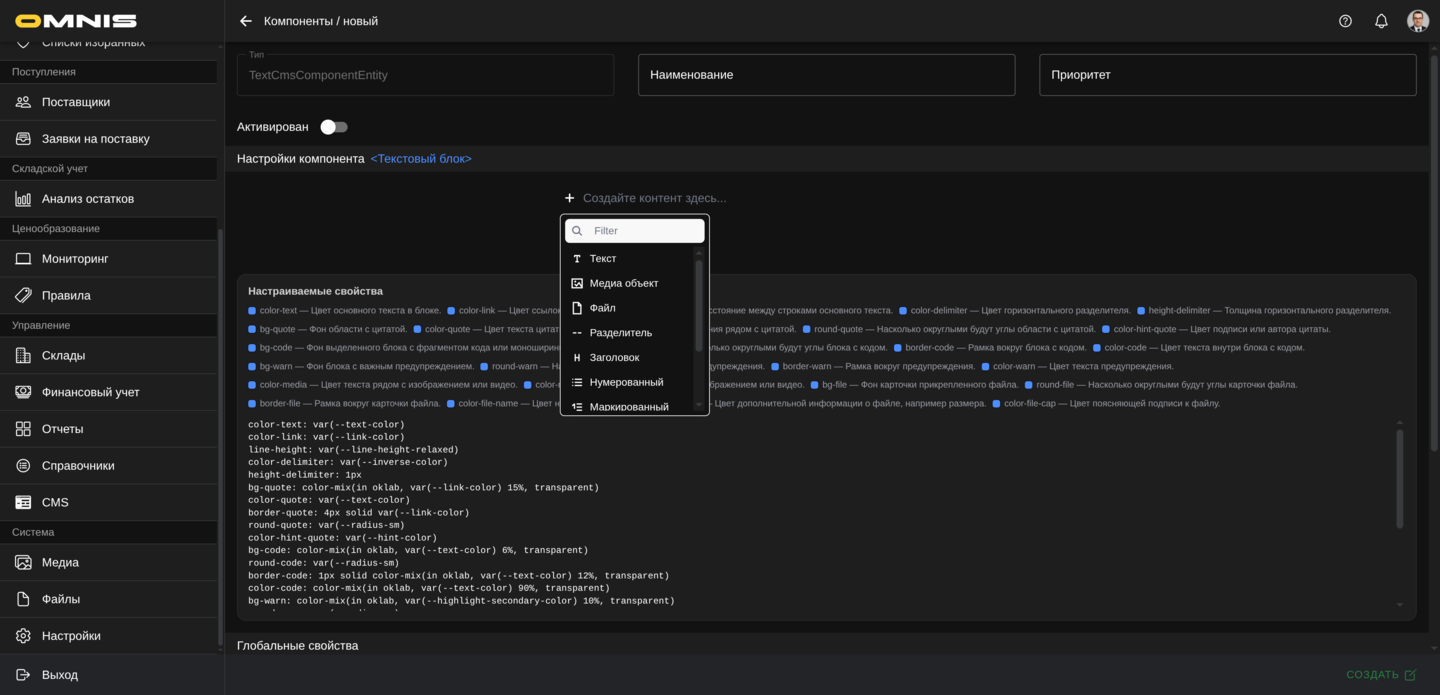This screenshot has height=695, width=1440.
Task: Open the CMS sidebar section
Action: (55, 502)
